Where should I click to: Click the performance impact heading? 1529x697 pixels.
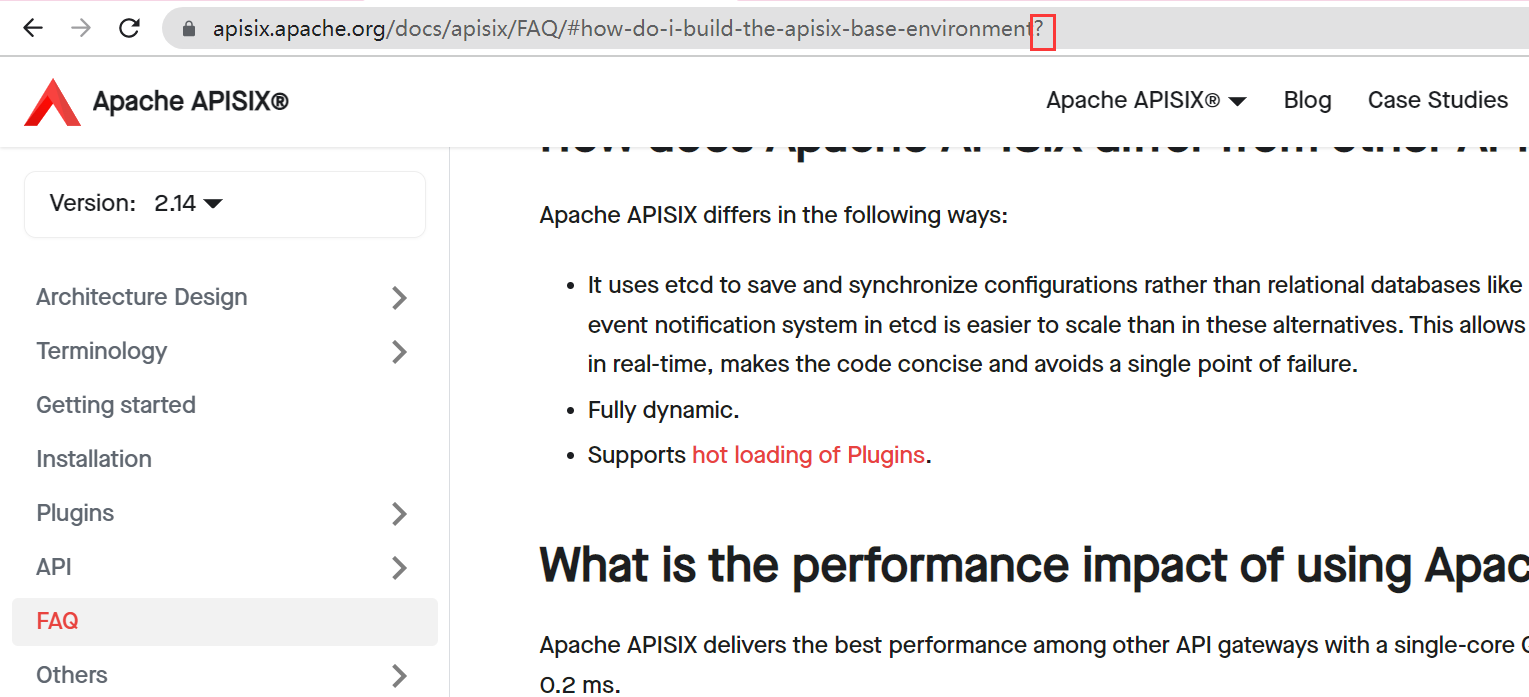coord(1034,565)
